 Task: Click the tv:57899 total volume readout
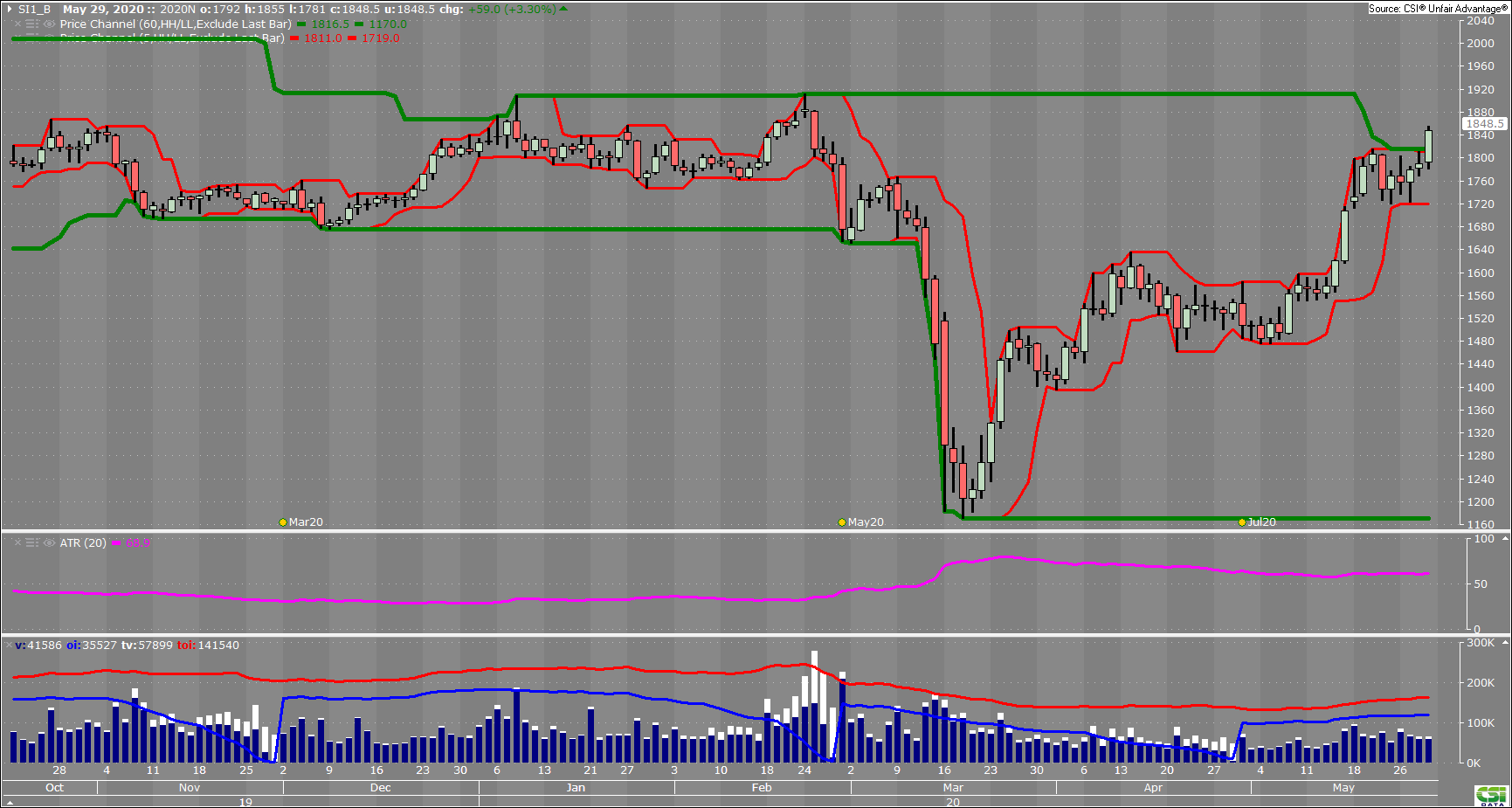coord(147,646)
